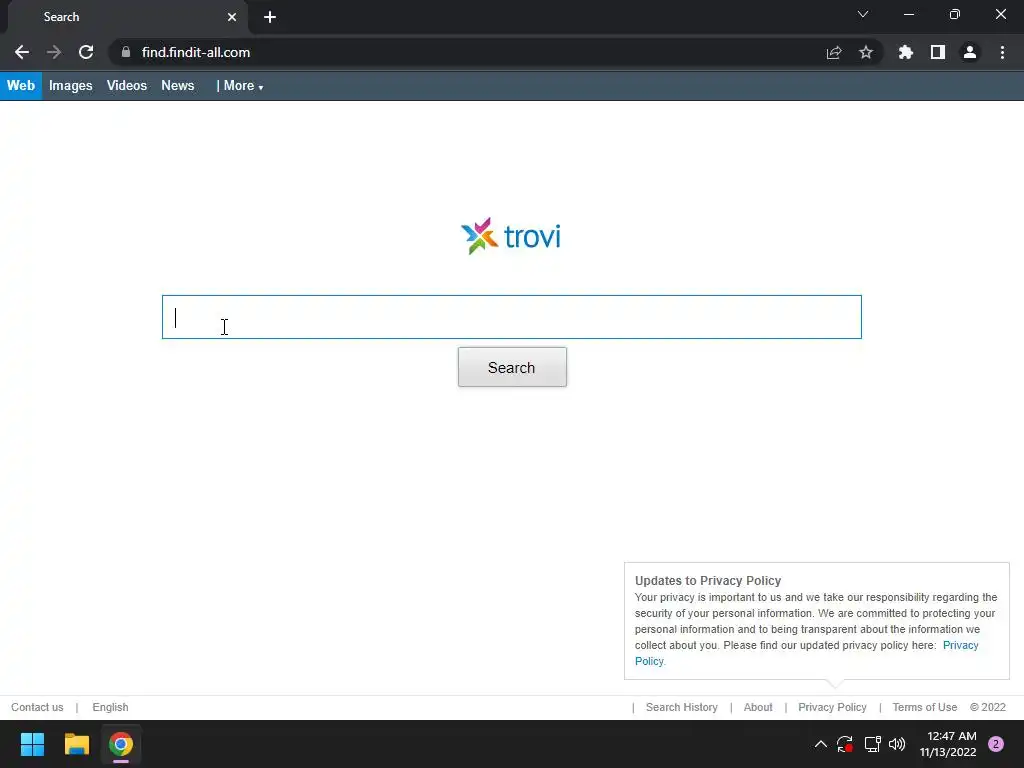Click the forward navigation arrow
The image size is (1024, 768).
[54, 52]
